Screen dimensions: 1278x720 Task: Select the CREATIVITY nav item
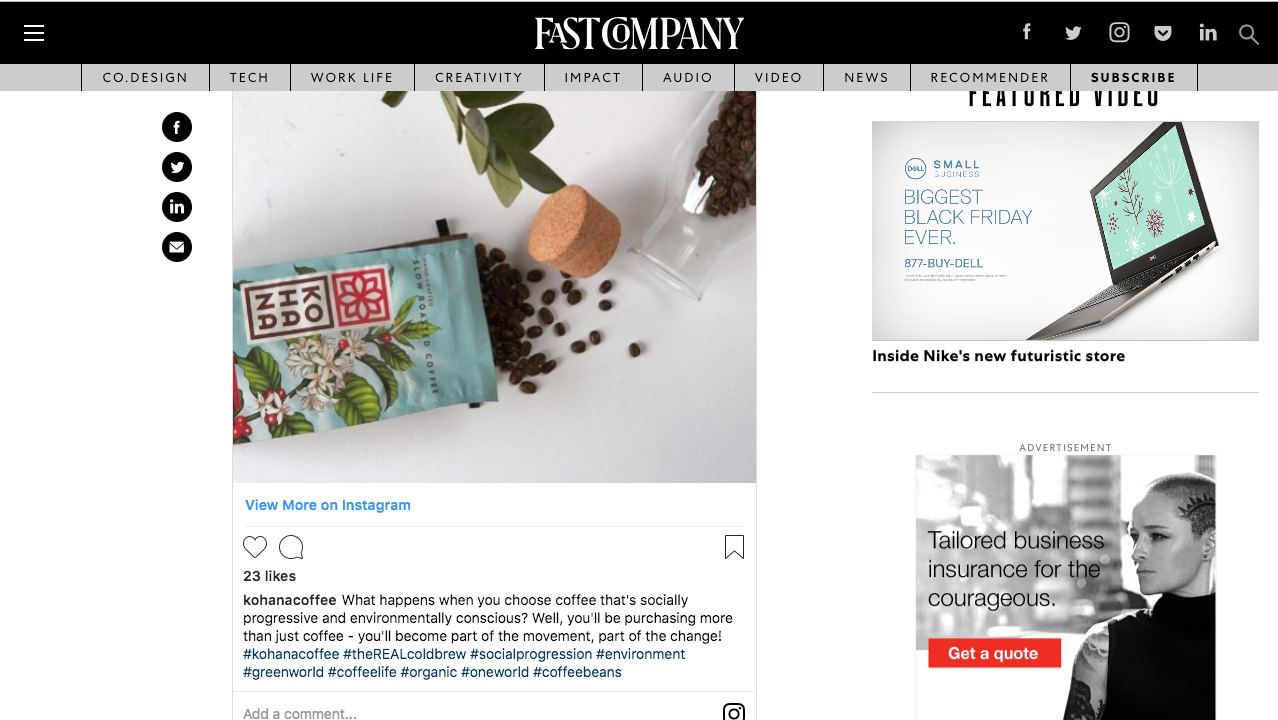coord(479,77)
